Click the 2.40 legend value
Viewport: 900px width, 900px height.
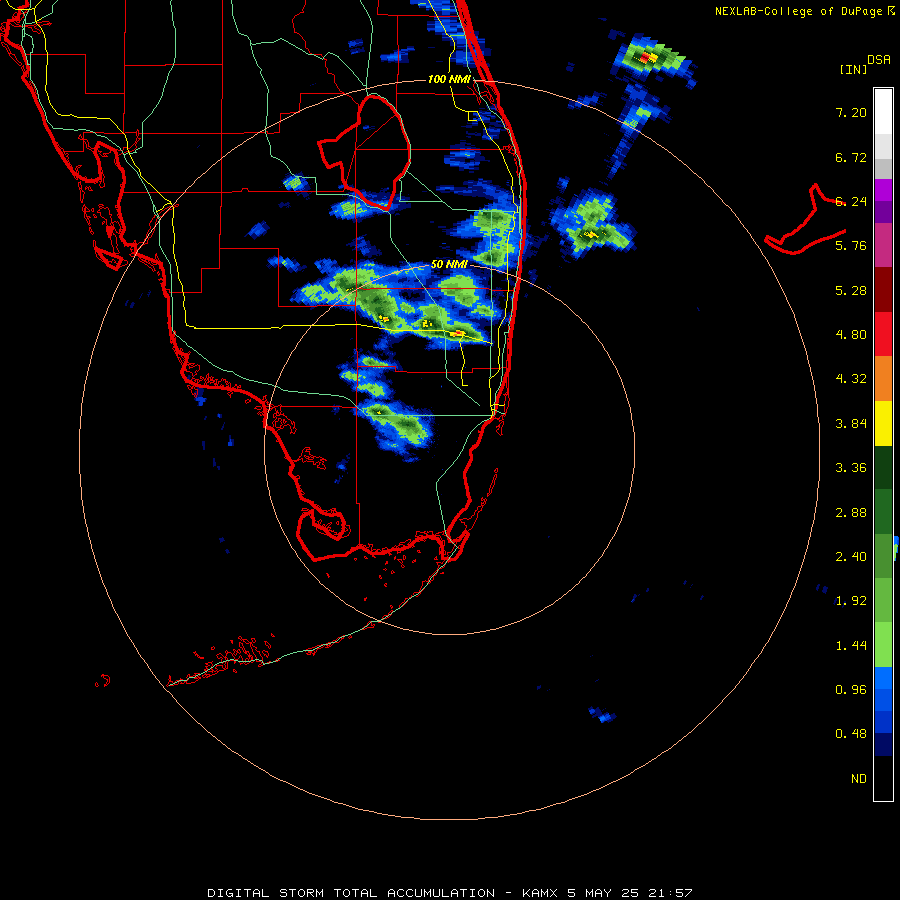(x=851, y=557)
